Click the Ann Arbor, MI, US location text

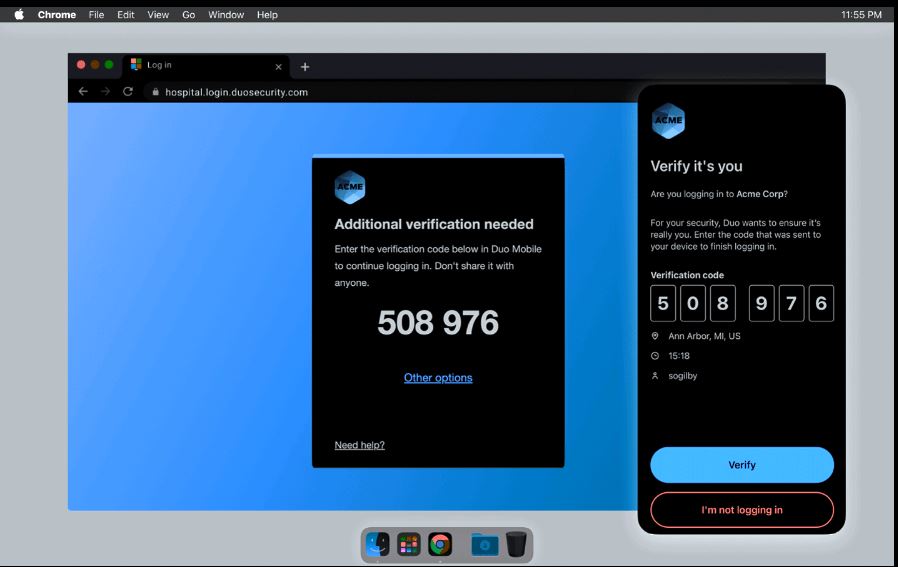pos(704,336)
